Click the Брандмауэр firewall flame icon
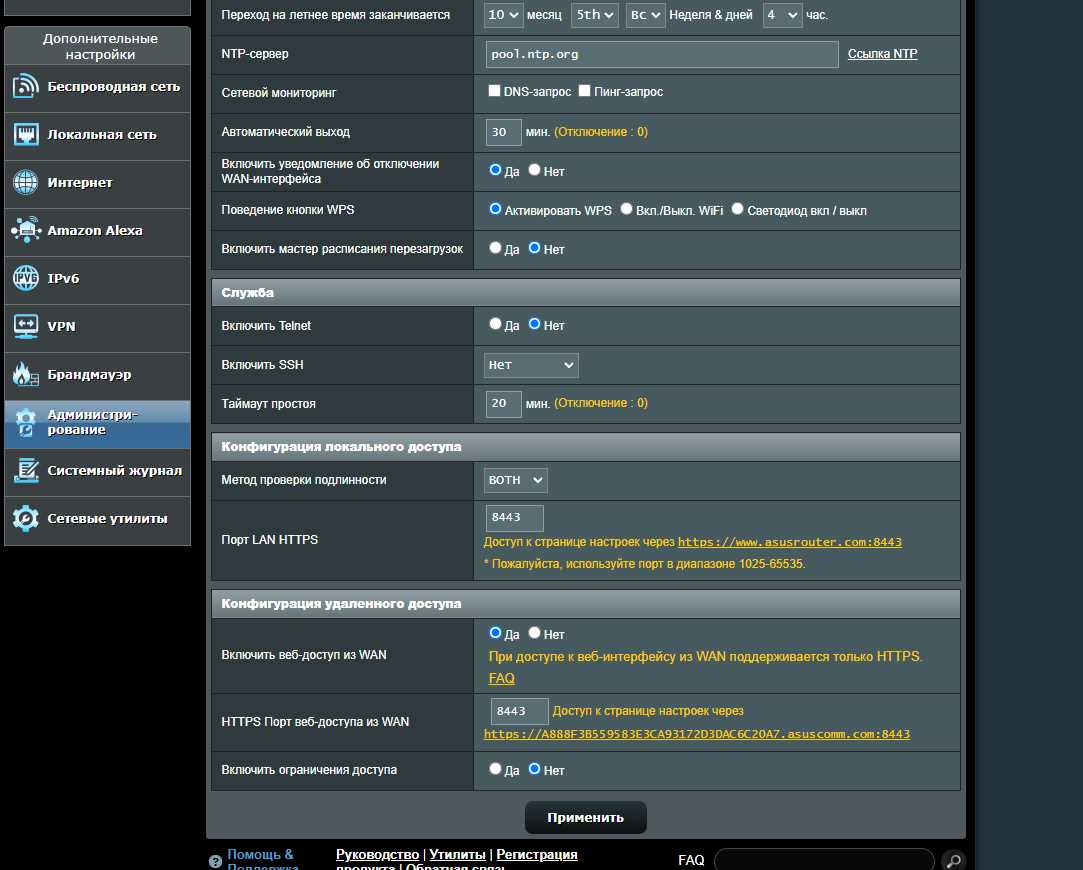 click(x=26, y=374)
